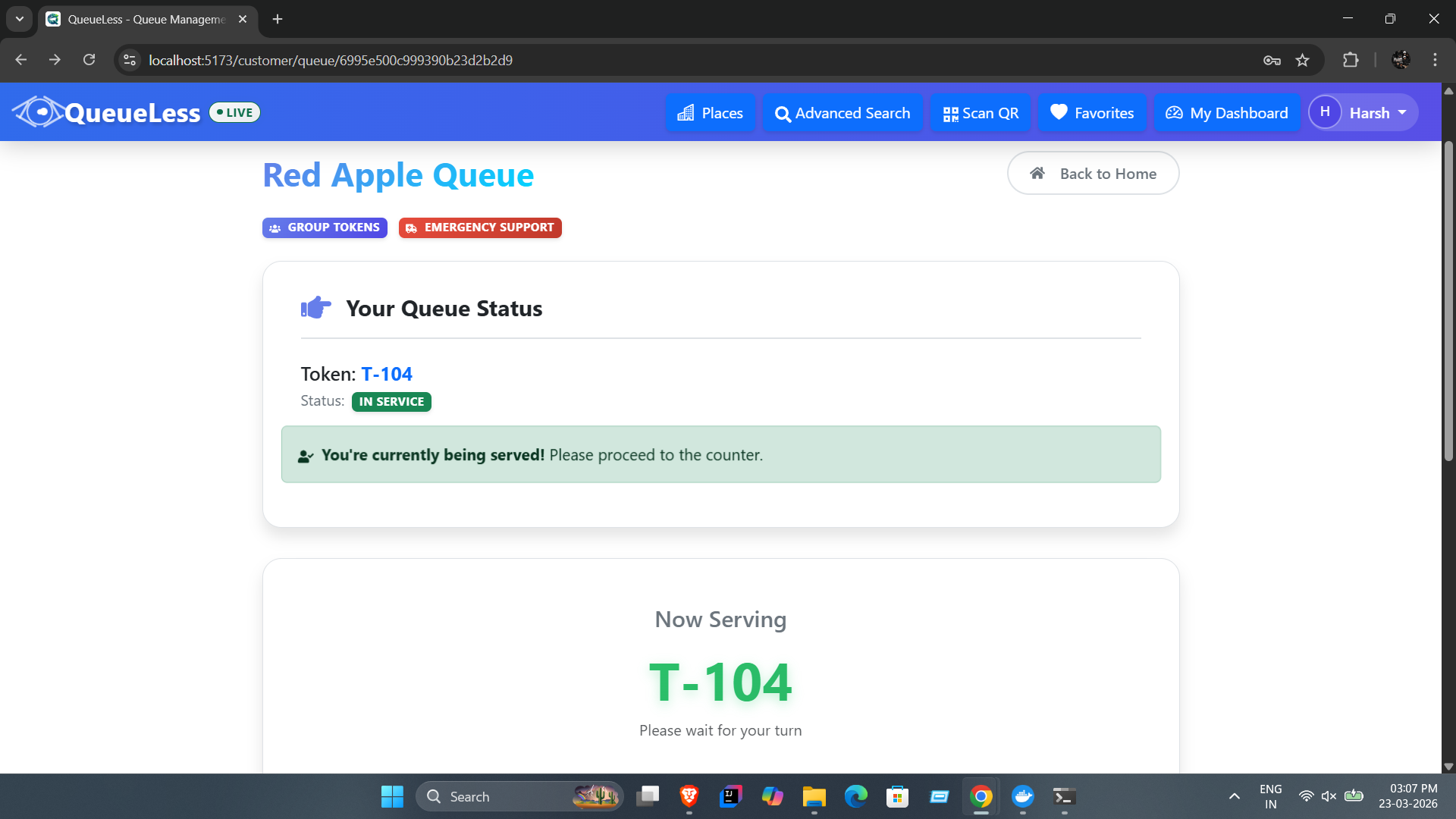
Task: Click the browser forward arrow
Action: point(55,60)
